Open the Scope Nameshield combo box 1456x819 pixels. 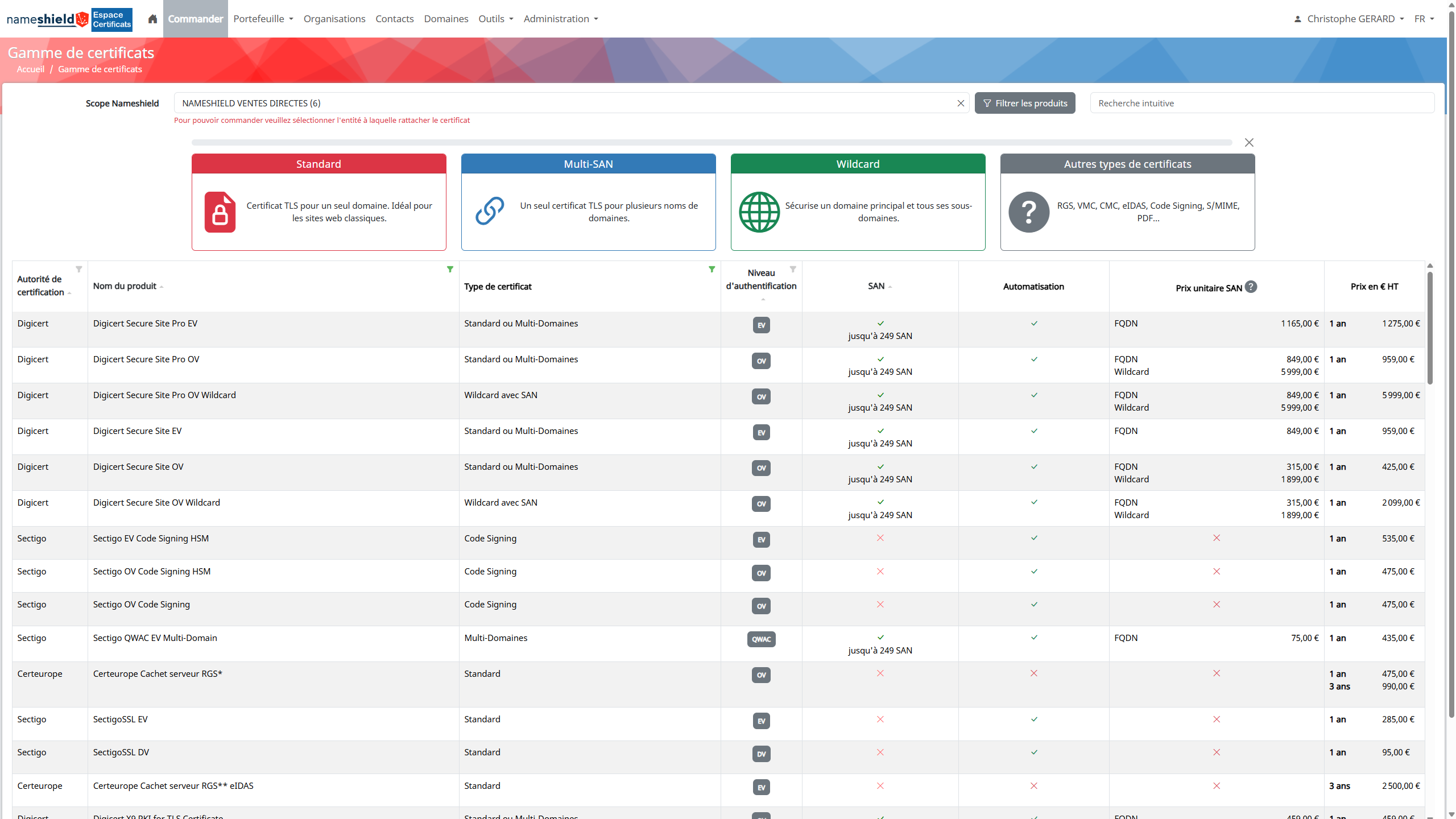pyautogui.click(x=572, y=103)
